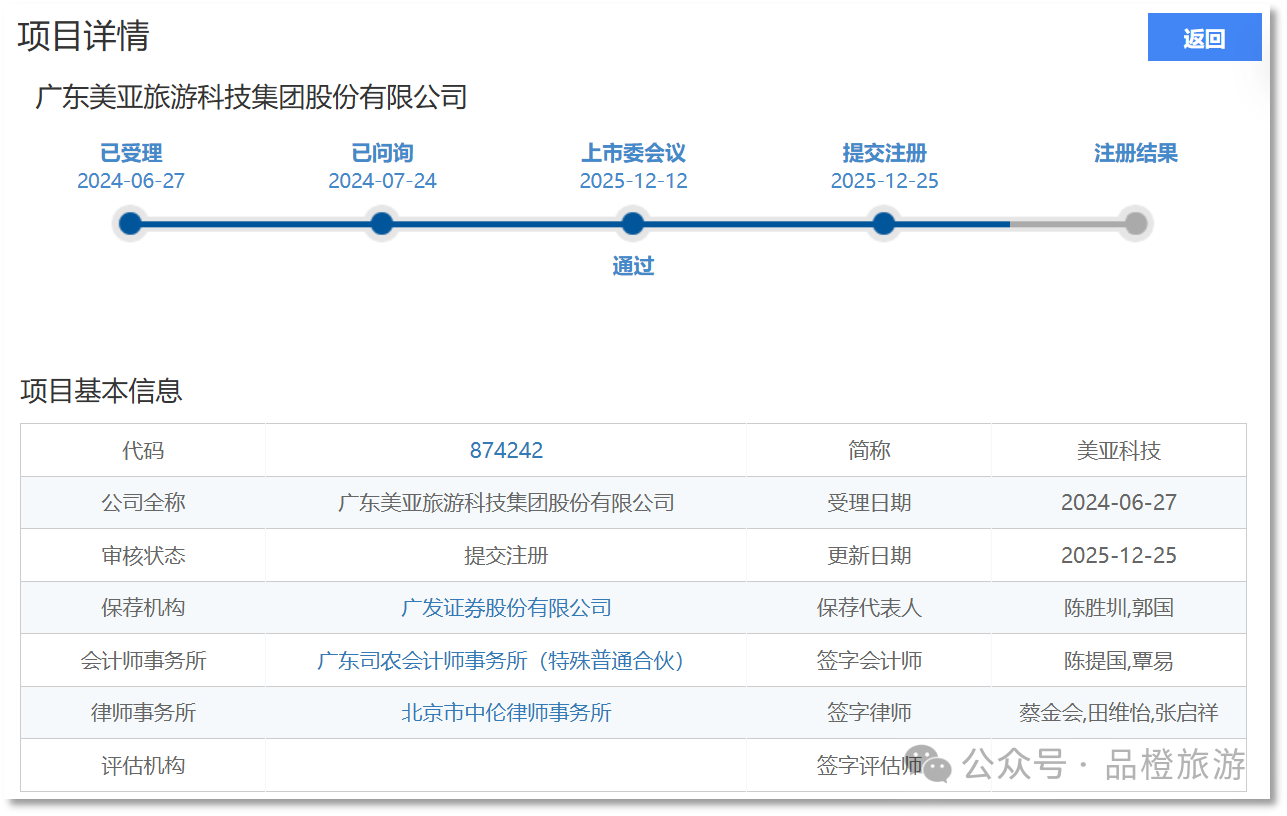Click the 陈胜圳,郭国 sponsor representatives cell
Image resolution: width=1287 pixels, height=816 pixels.
[x=1118, y=608]
